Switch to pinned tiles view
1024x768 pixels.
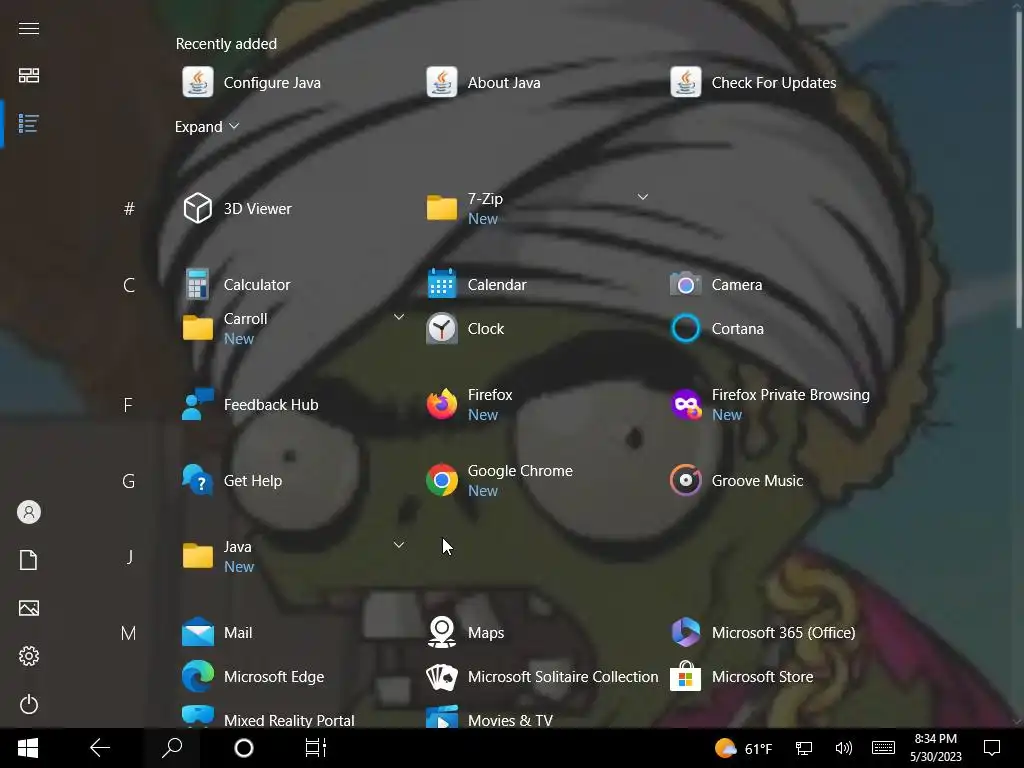[x=29, y=76]
